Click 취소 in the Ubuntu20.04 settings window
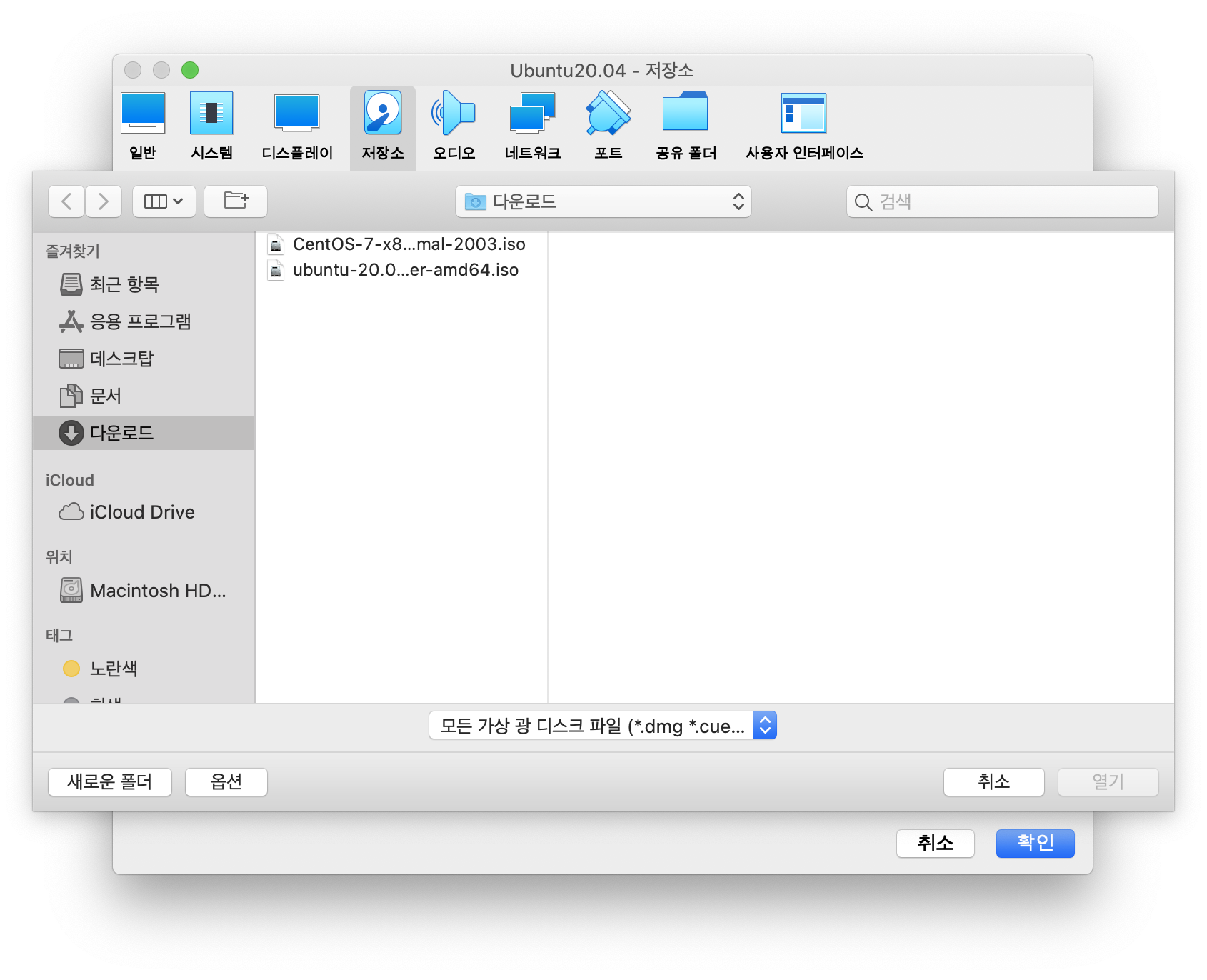 (936, 844)
